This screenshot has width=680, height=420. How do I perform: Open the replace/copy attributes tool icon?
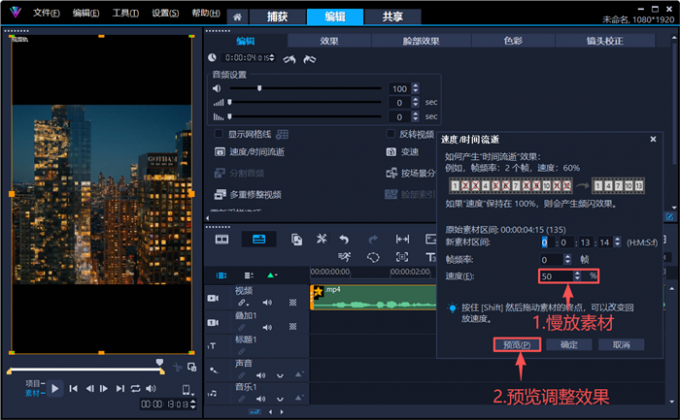297,239
